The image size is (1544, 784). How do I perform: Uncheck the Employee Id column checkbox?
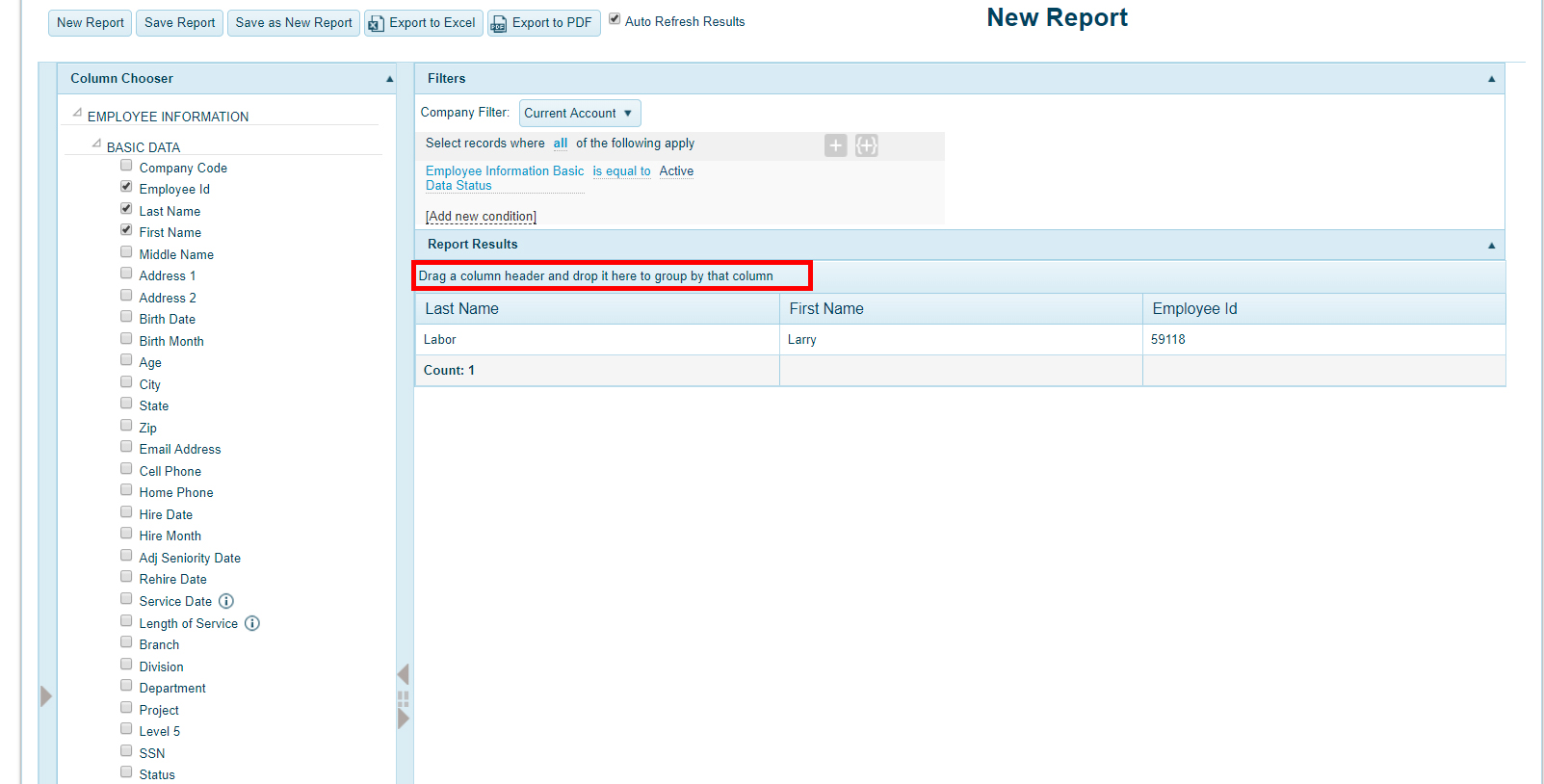click(126, 187)
